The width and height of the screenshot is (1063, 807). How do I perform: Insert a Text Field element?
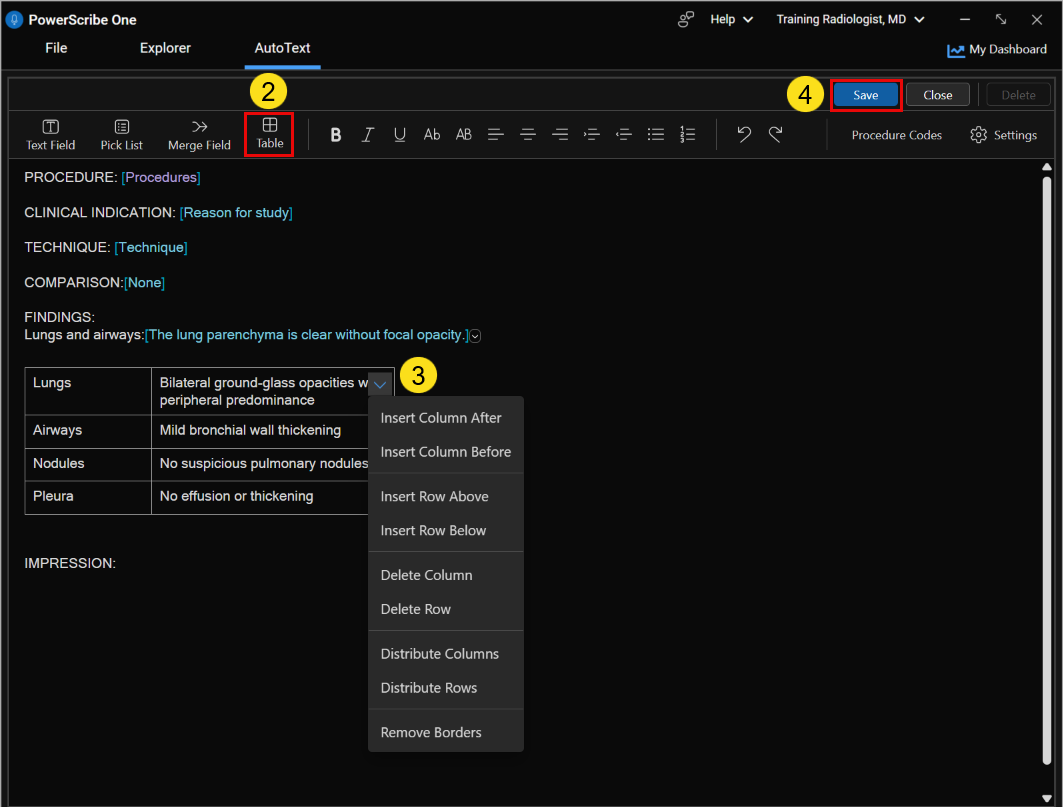pyautogui.click(x=50, y=135)
